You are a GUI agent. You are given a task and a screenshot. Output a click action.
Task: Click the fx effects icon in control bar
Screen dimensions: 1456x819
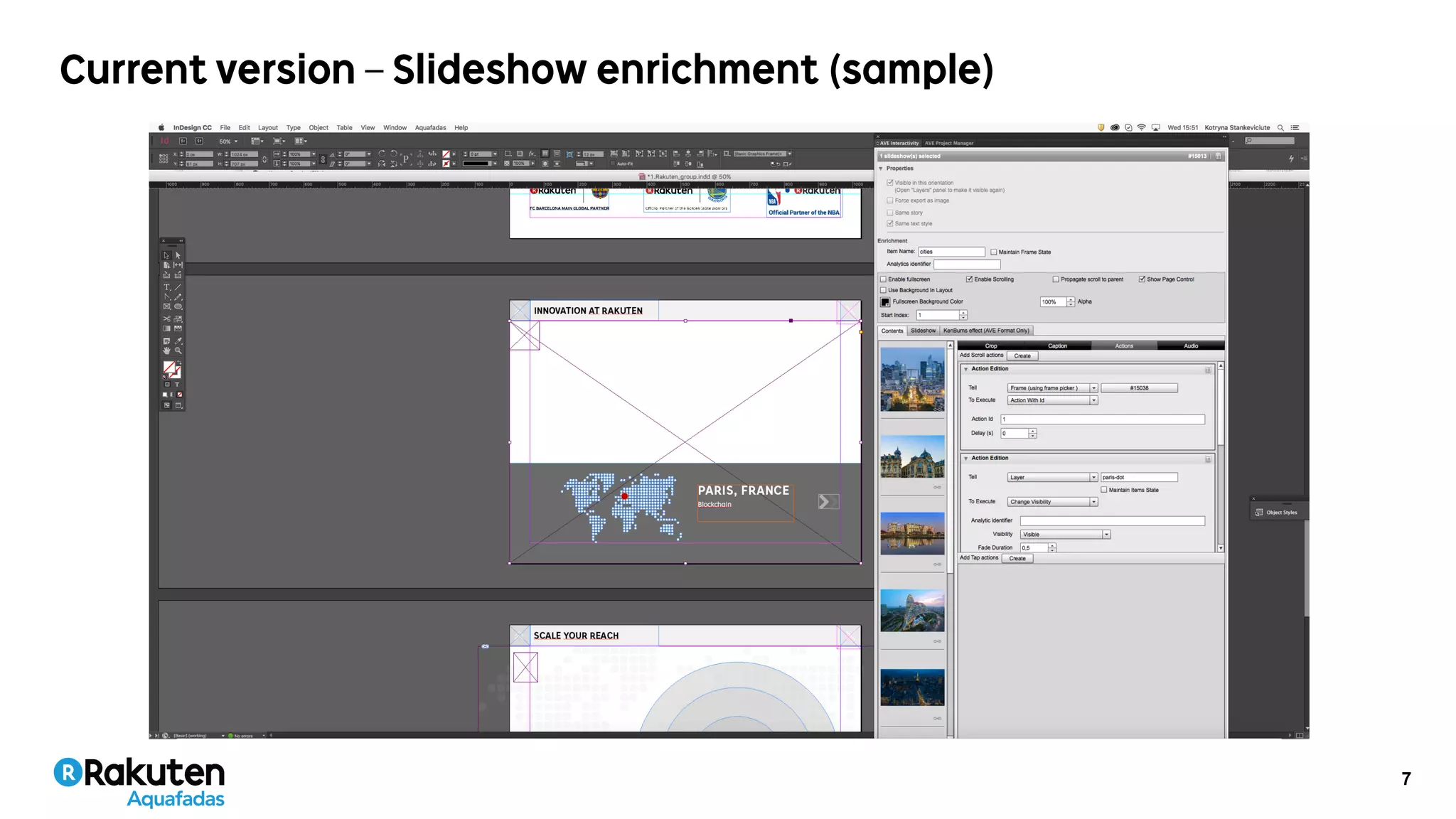(532, 154)
